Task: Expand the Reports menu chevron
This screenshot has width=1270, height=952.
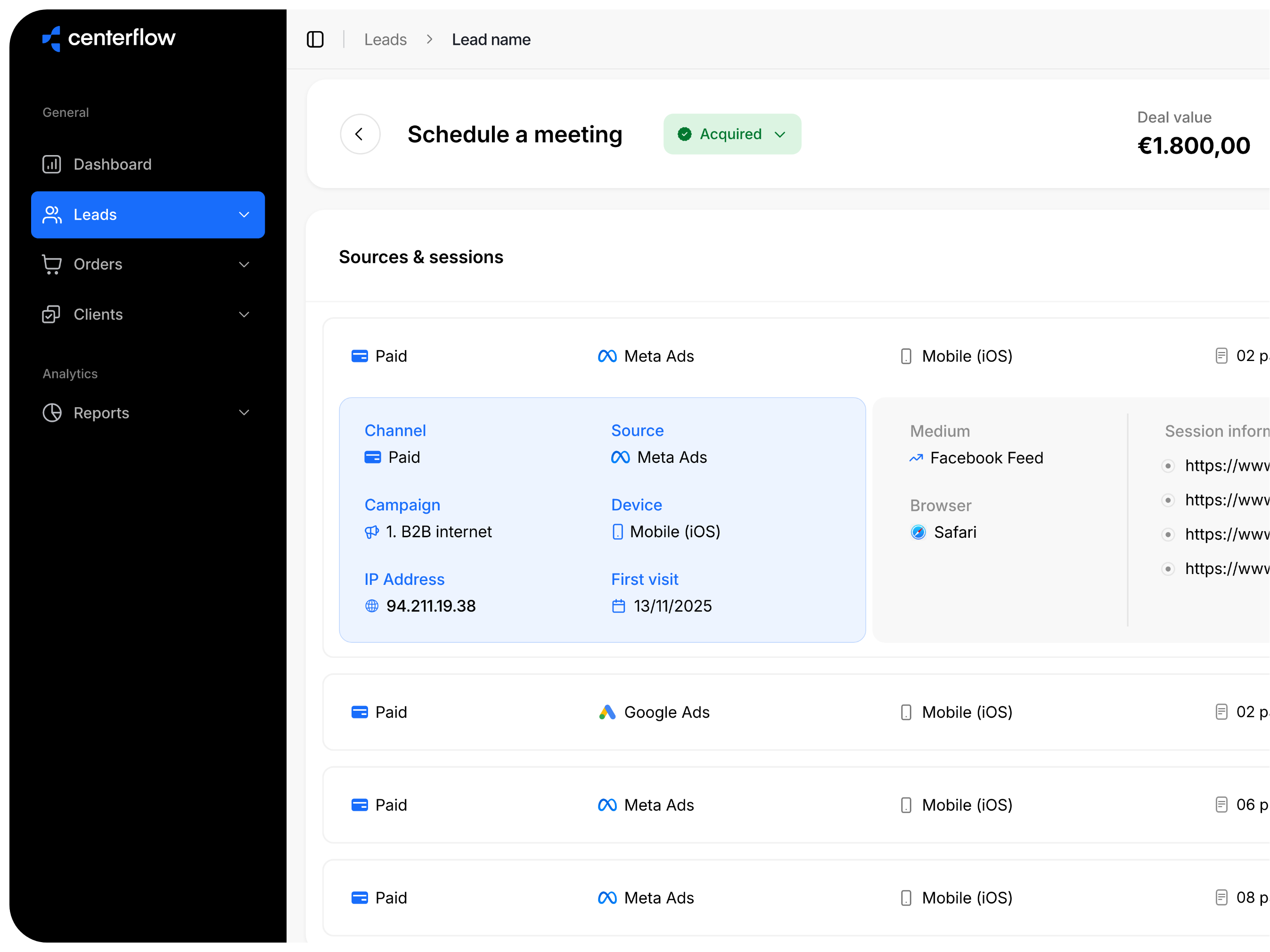Action: 244,413
